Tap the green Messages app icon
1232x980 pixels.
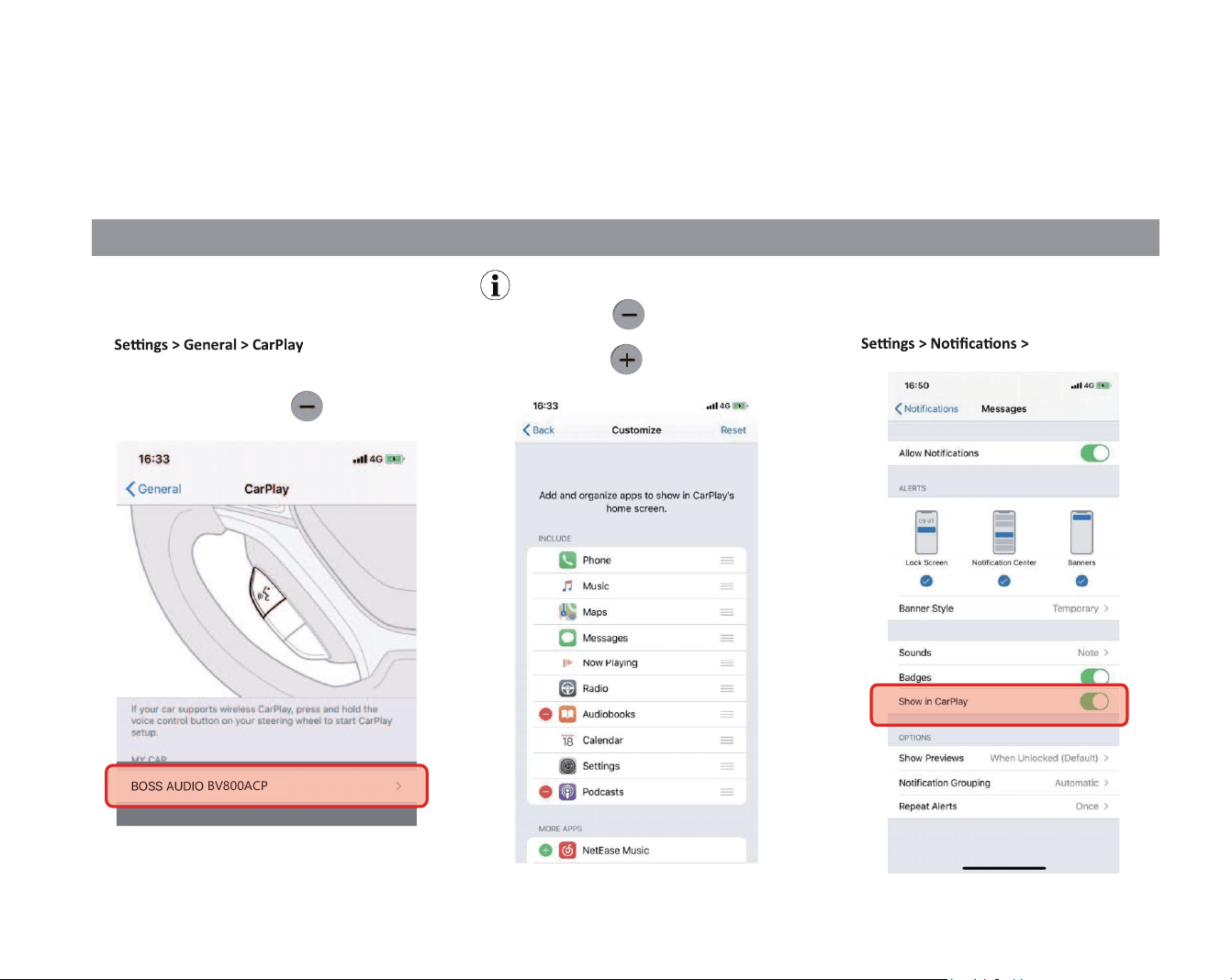point(567,638)
